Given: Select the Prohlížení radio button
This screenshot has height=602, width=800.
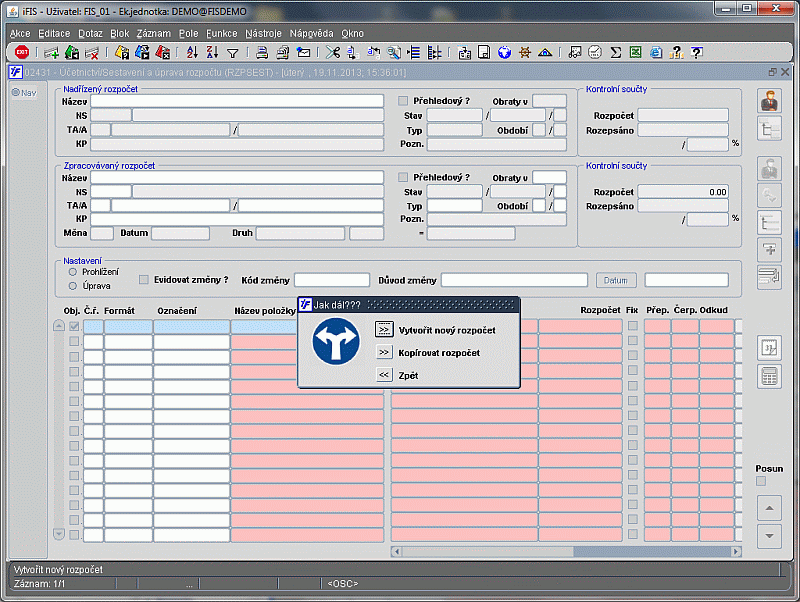Looking at the screenshot, I should pyautogui.click(x=73, y=271).
